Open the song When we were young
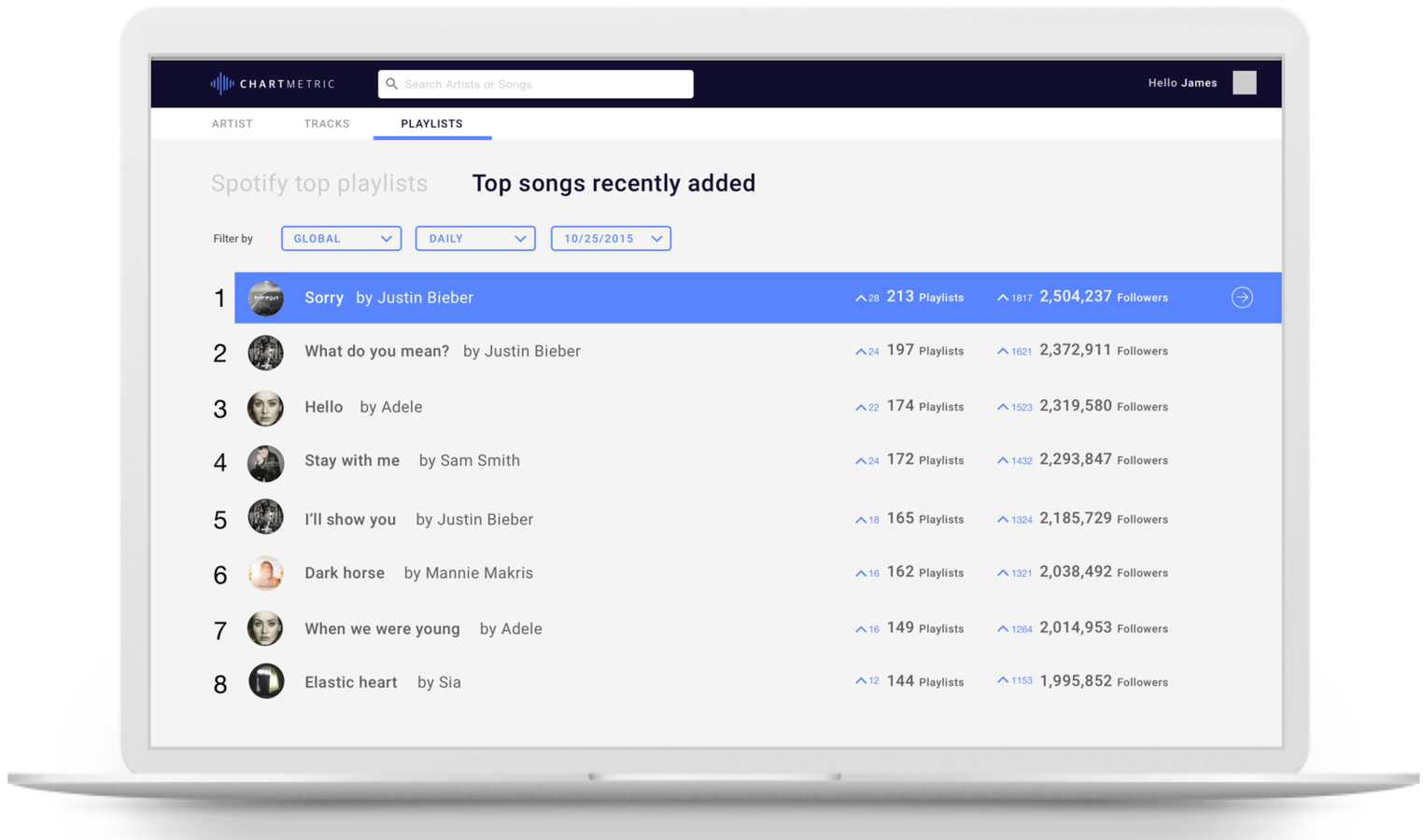This screenshot has height=840, width=1425. point(382,628)
